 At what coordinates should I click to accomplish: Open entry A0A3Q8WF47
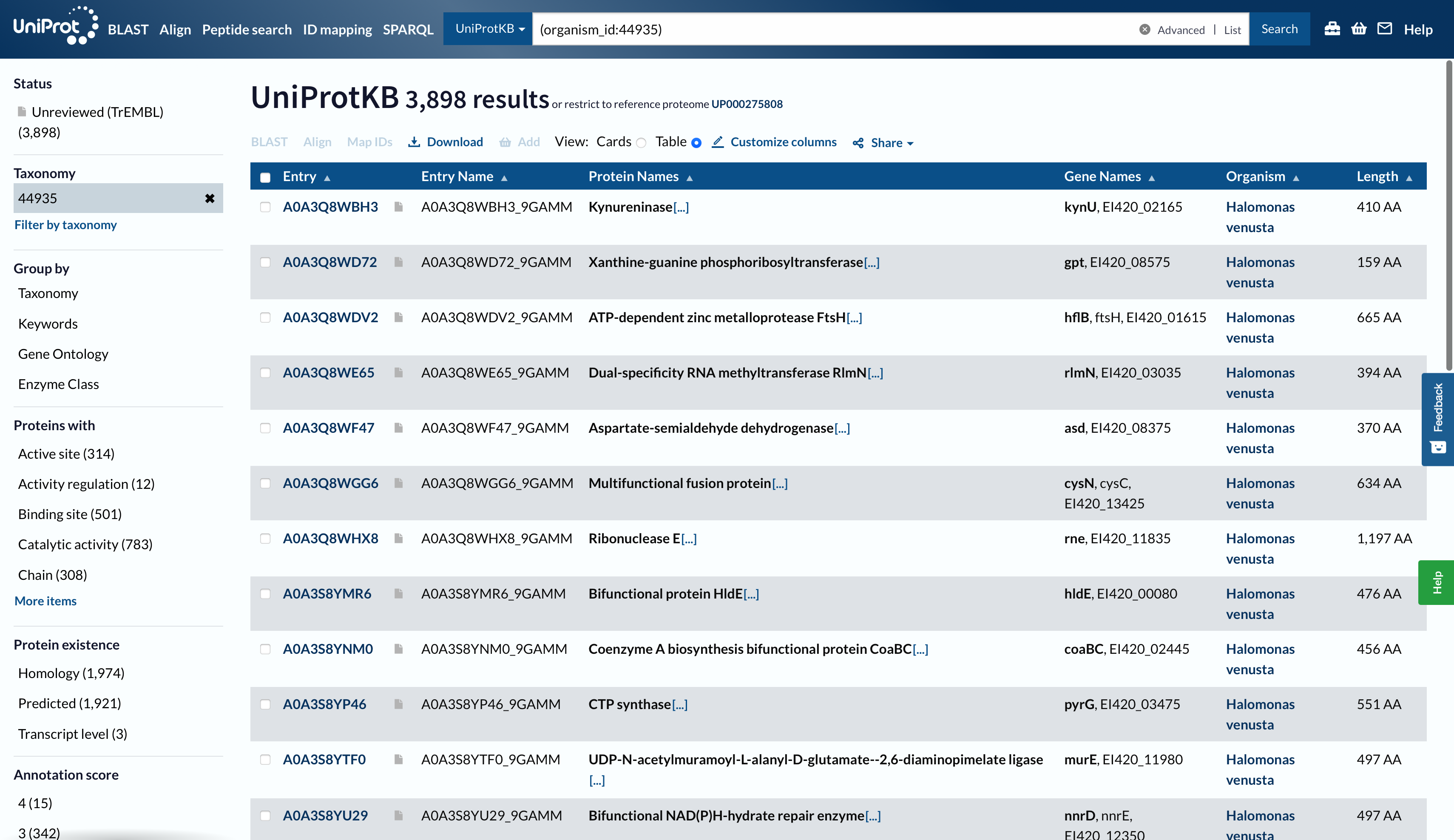pos(328,428)
